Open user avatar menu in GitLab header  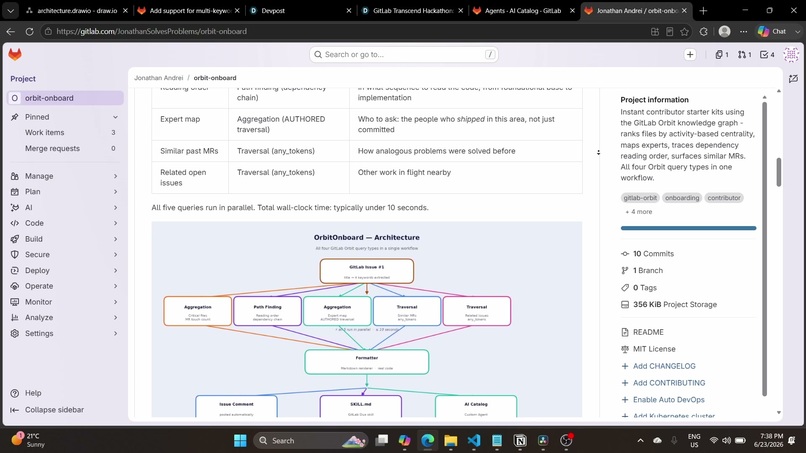(x=791, y=55)
